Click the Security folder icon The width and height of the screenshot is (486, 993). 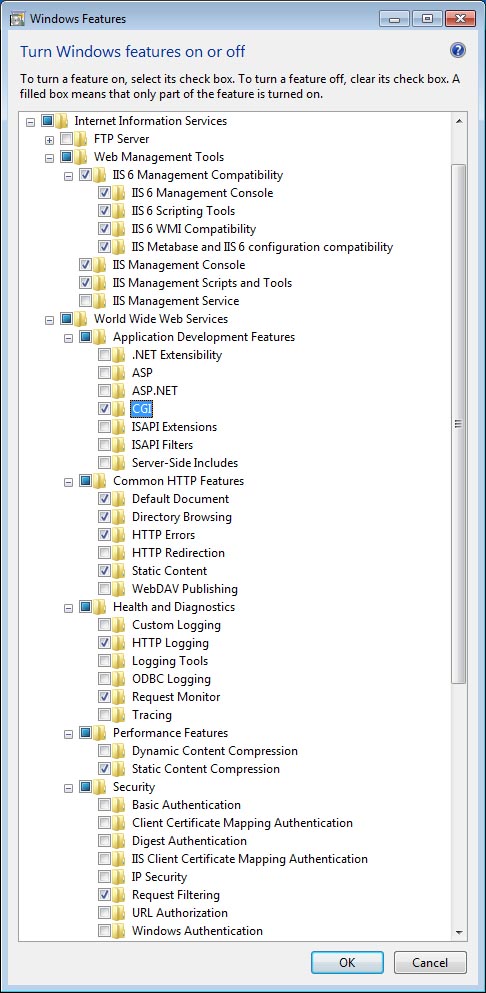(100, 787)
